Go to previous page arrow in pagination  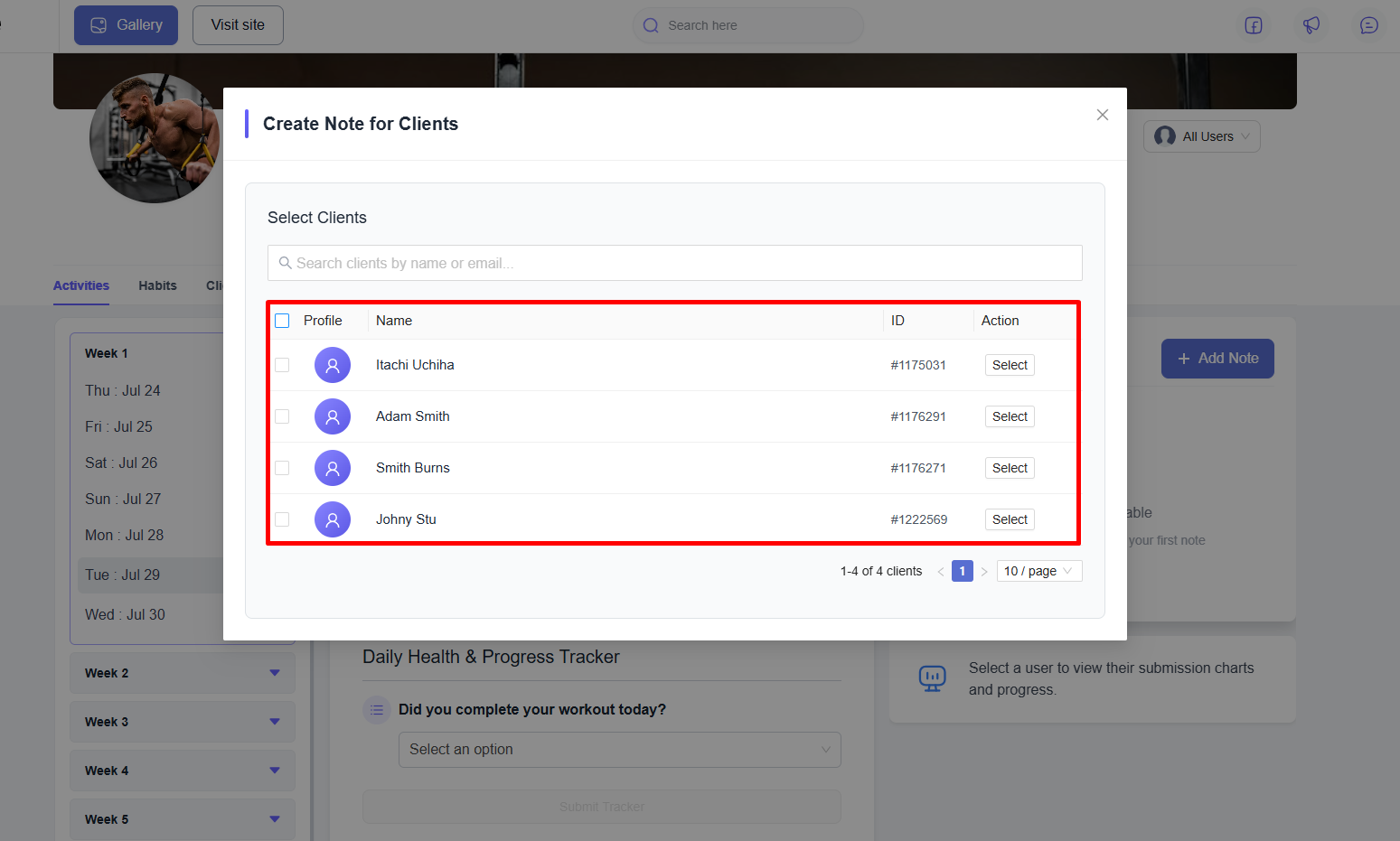(941, 572)
